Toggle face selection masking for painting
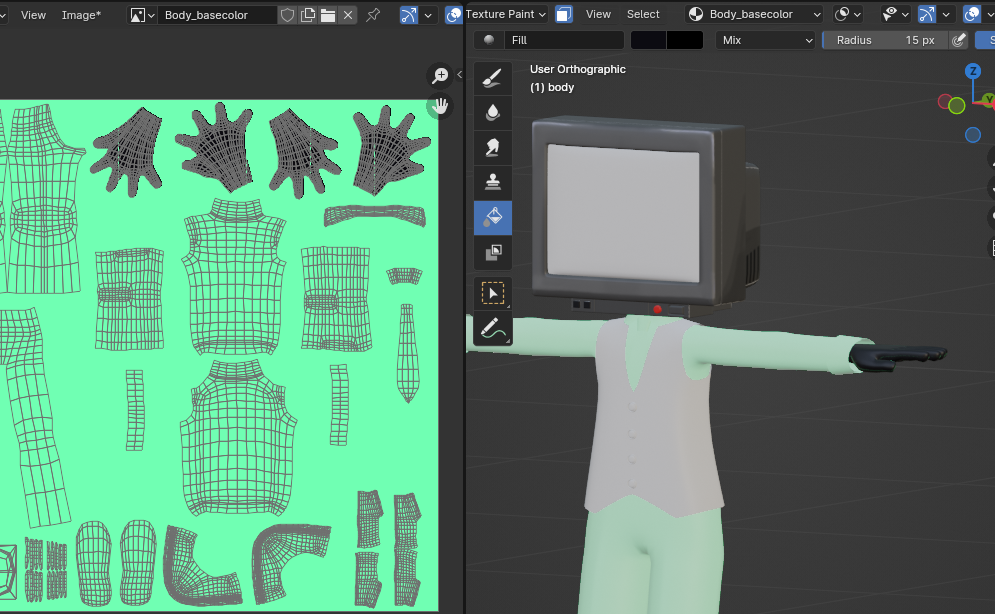Viewport: 995px width, 614px height. [564, 14]
